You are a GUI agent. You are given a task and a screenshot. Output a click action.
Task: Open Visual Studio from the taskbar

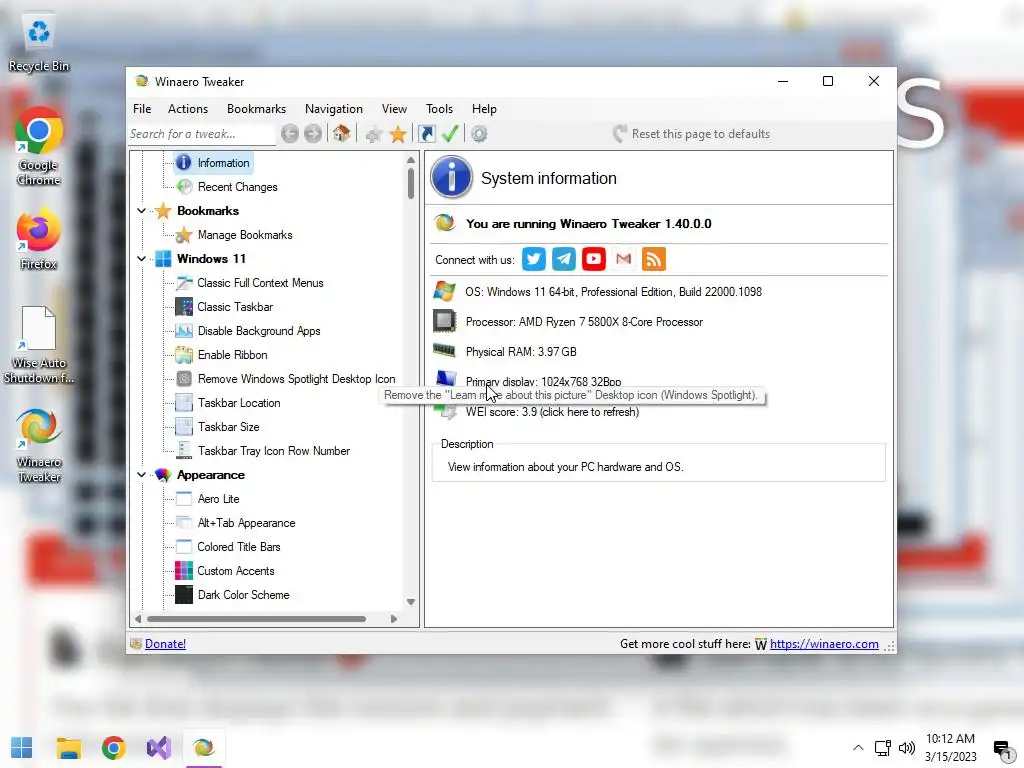pyautogui.click(x=159, y=748)
